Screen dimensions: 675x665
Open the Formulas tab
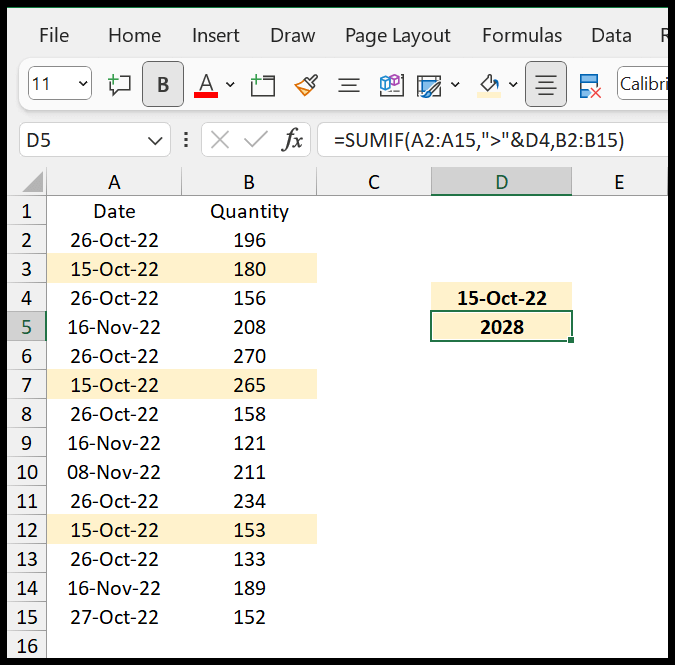click(522, 35)
